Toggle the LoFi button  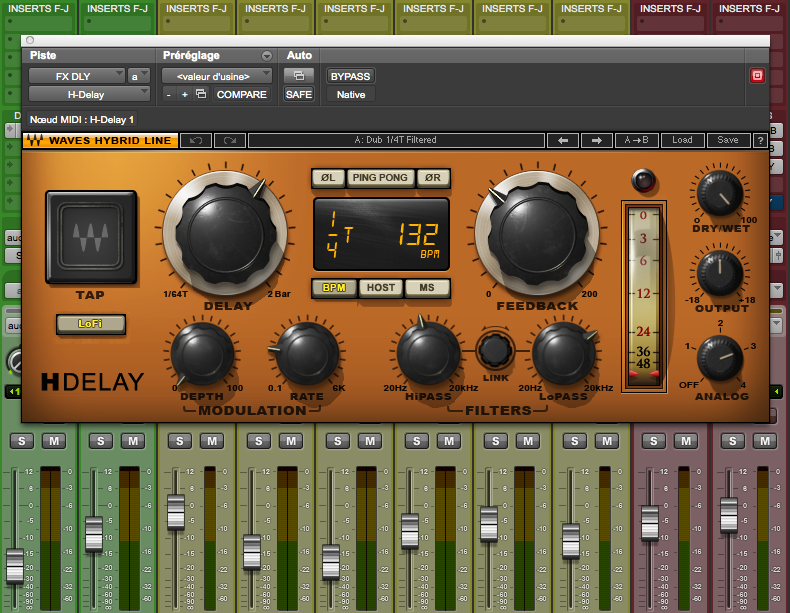(91, 324)
